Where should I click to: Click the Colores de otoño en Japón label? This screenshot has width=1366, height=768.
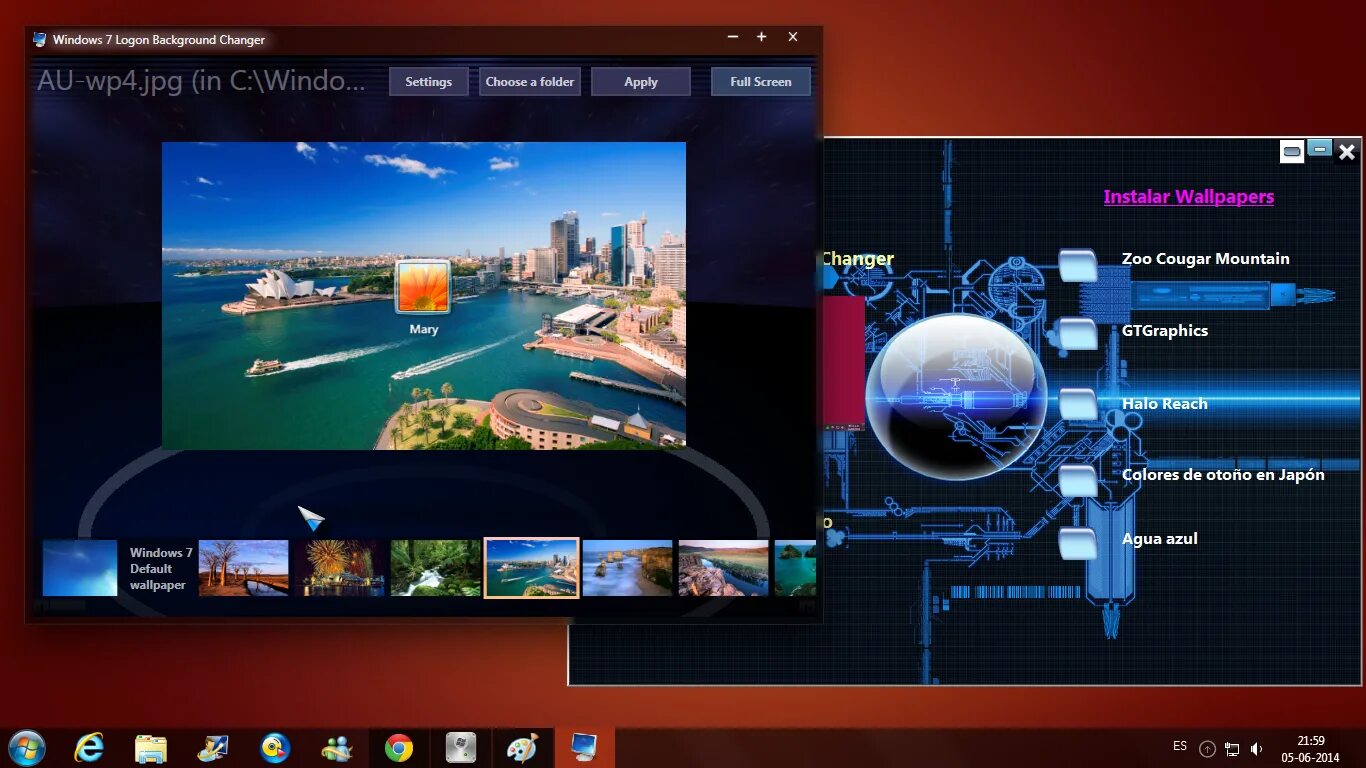point(1222,475)
